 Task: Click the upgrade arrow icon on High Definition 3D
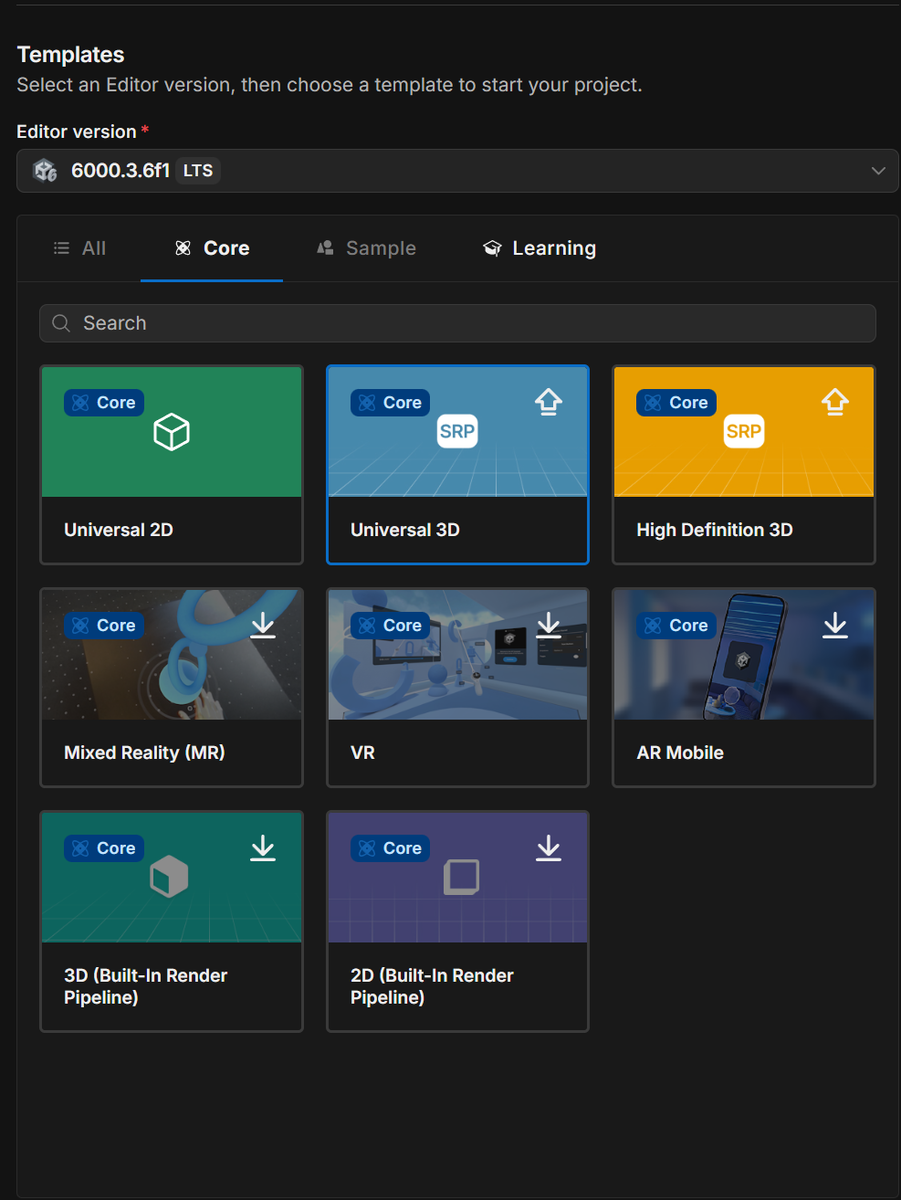click(835, 402)
